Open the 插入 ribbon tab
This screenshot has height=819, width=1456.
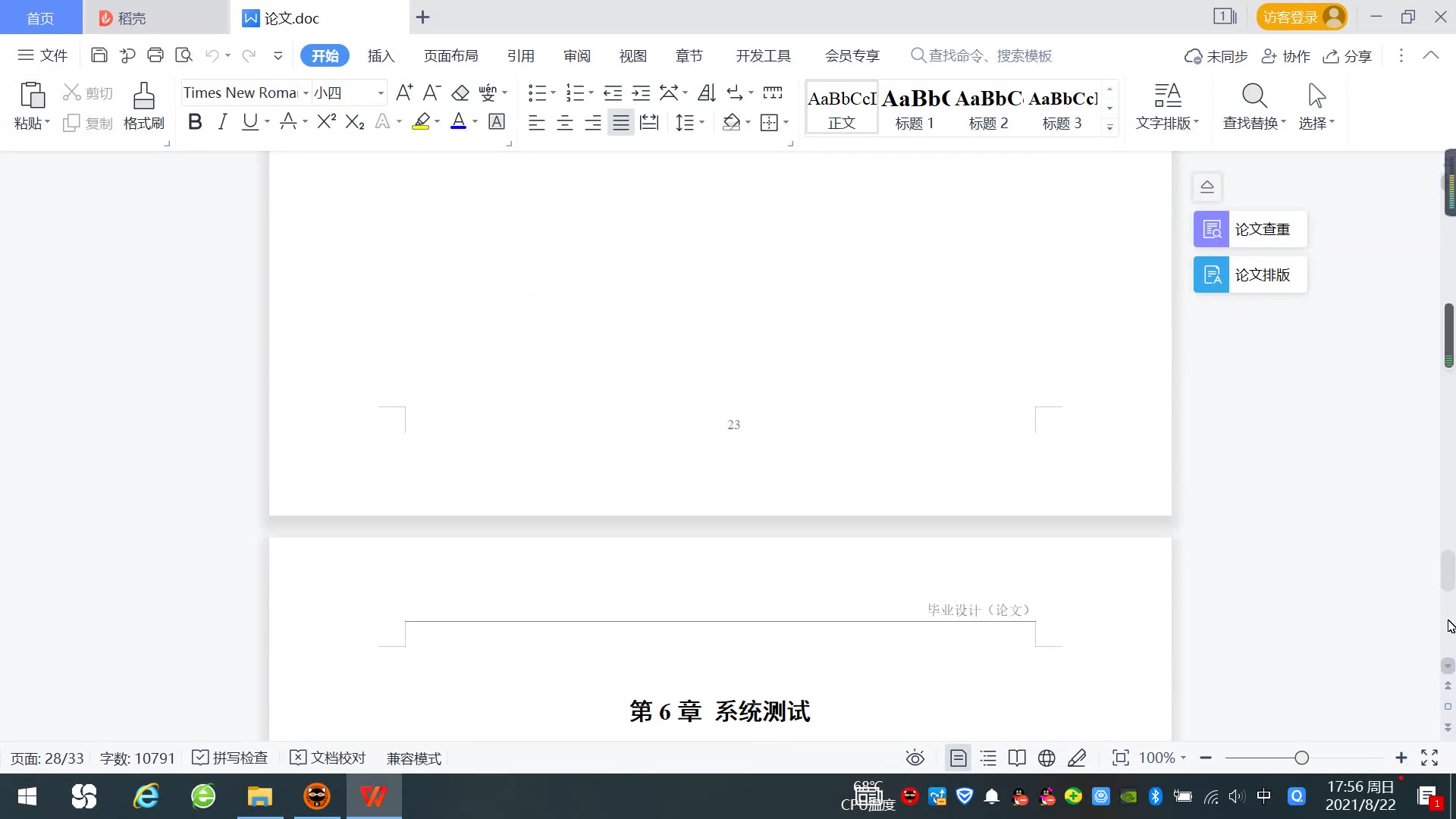click(x=381, y=56)
